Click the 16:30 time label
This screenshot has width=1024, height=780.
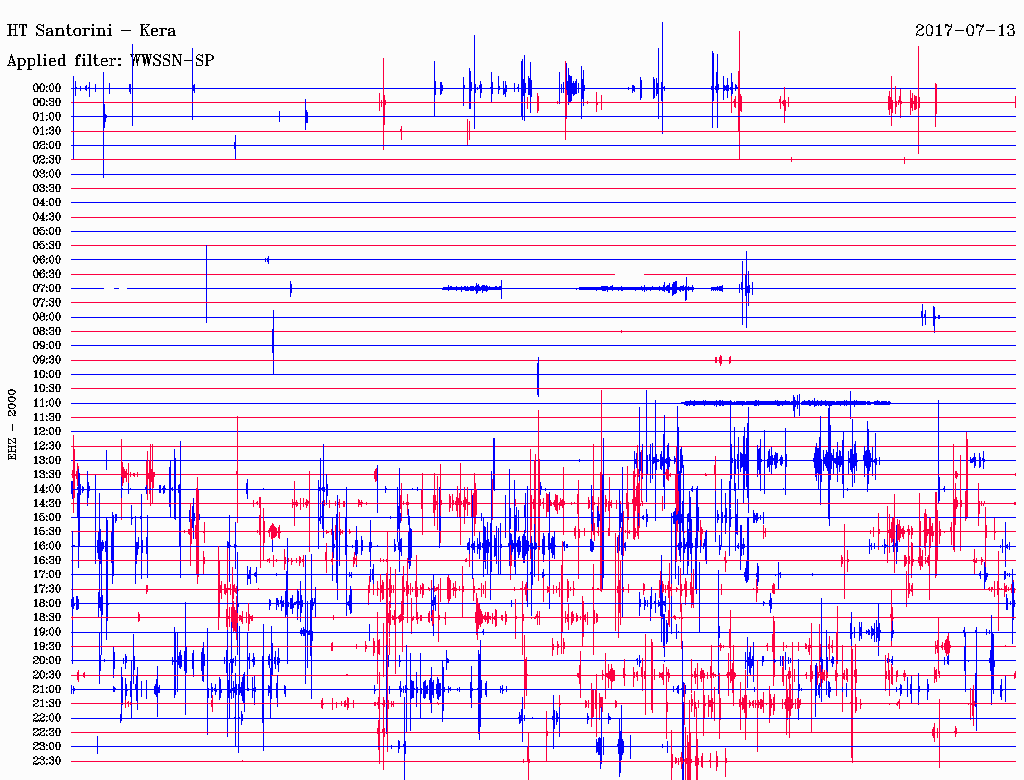click(46, 561)
